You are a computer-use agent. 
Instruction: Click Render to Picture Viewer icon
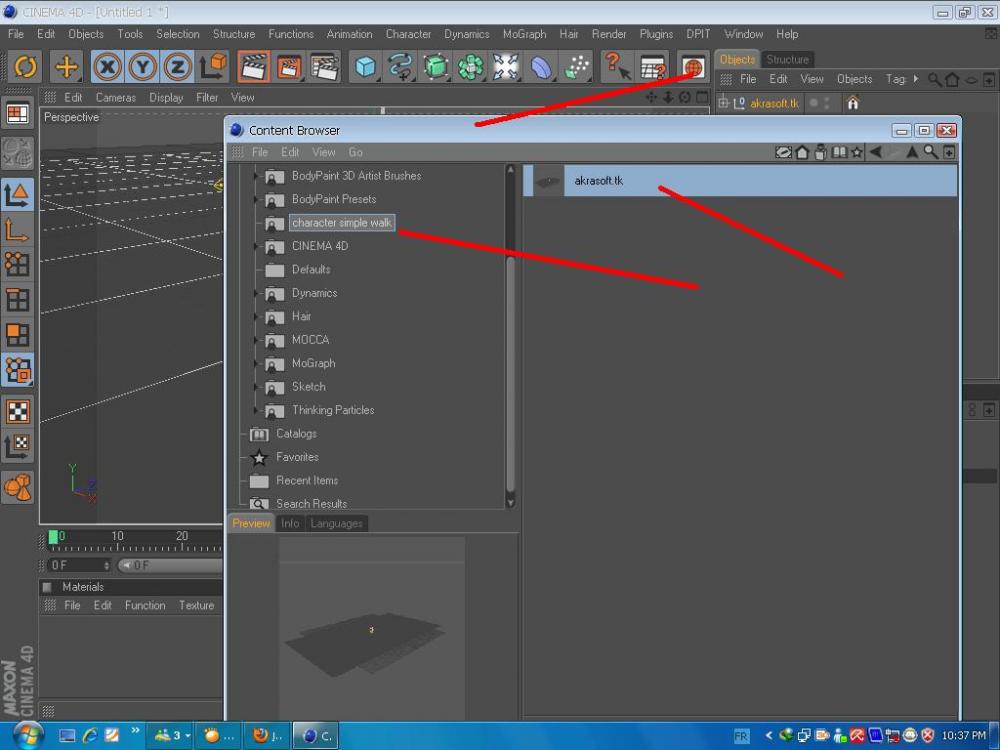(289, 66)
